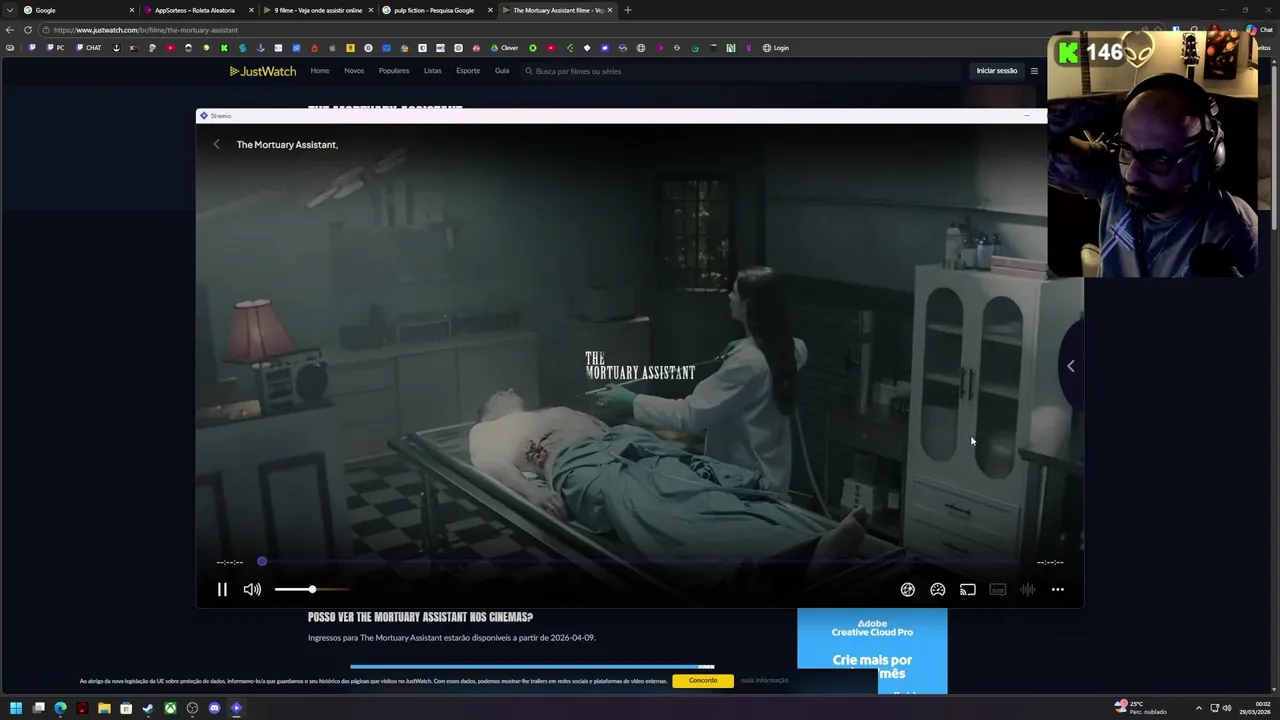This screenshot has width=1280, height=720.
Task: Close the pulp fiction tab
Action: [x=490, y=10]
